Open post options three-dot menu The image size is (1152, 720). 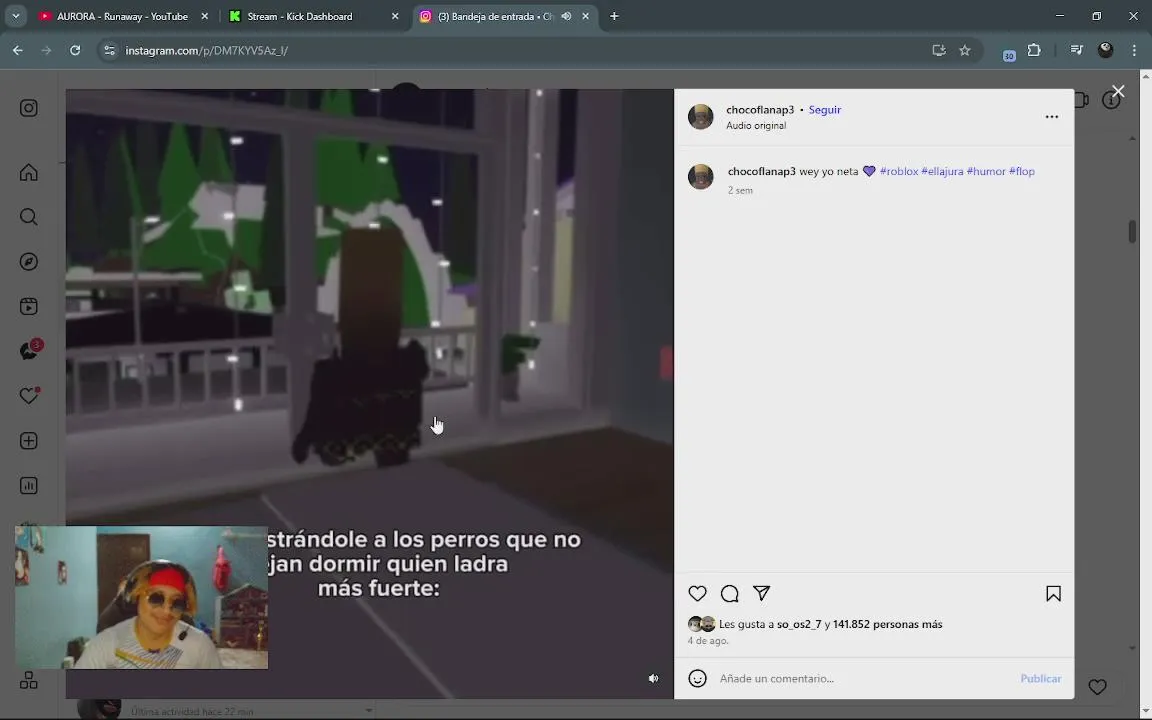coord(1051,117)
